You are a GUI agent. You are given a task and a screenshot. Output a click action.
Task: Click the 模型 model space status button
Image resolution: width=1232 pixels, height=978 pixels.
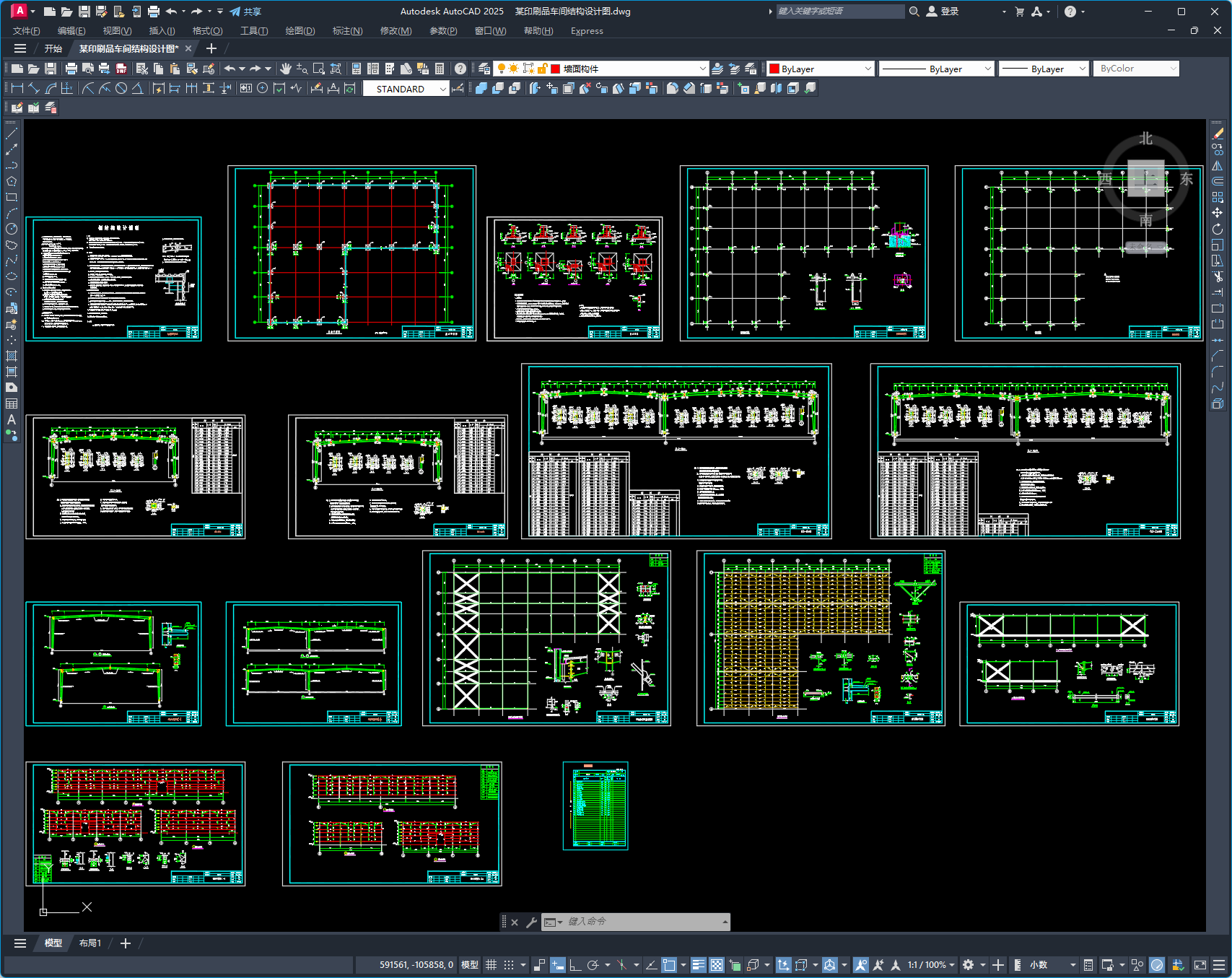click(470, 965)
